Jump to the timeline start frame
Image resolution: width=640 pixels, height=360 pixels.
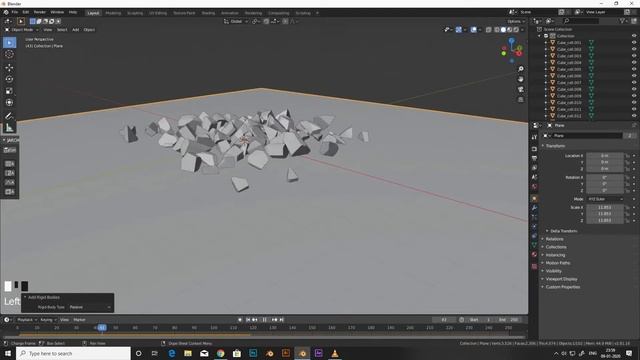coord(248,320)
